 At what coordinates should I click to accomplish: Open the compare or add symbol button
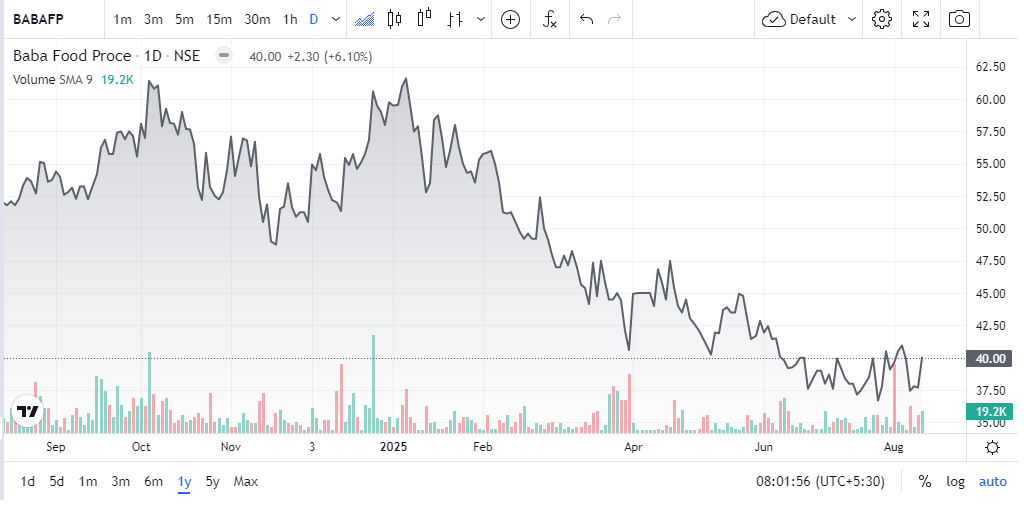click(510, 20)
